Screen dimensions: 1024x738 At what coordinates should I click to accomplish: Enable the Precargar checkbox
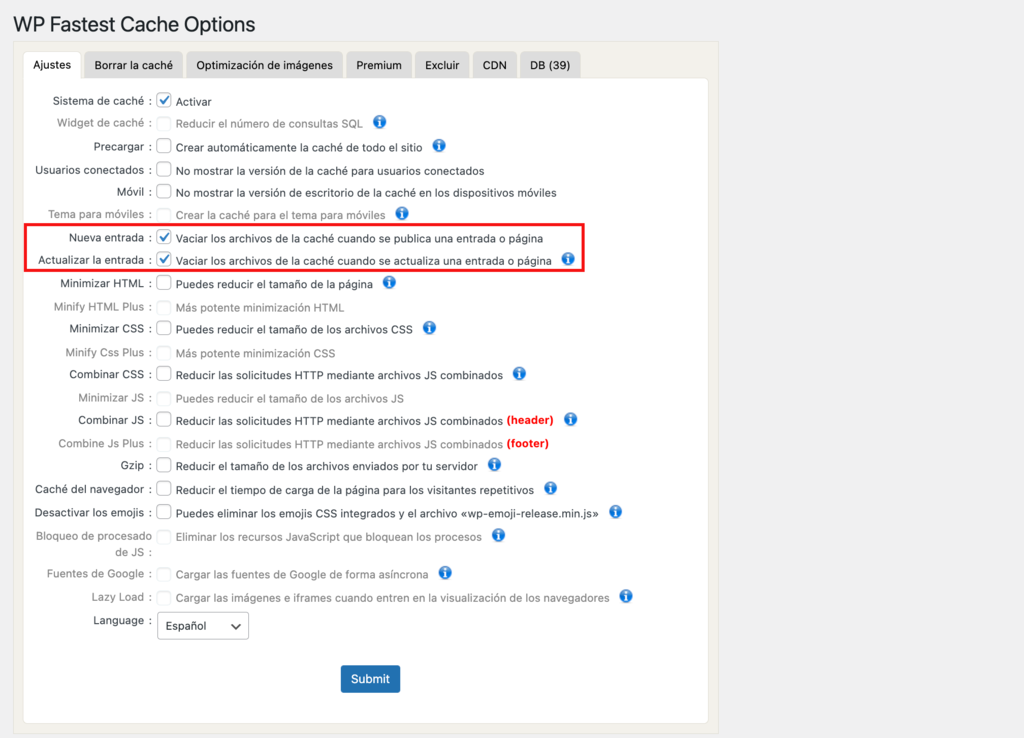coord(164,146)
